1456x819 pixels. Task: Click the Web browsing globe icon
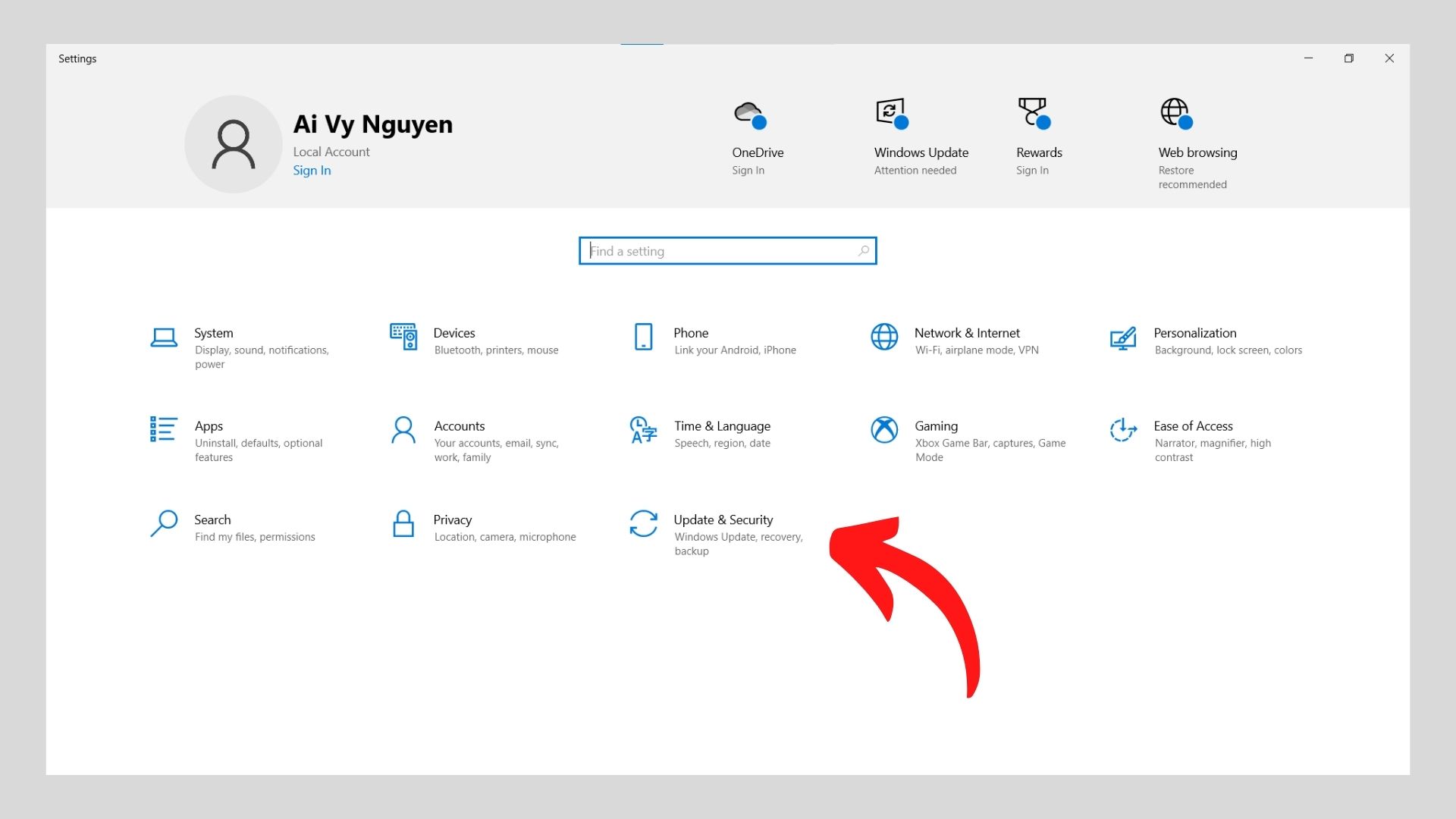click(x=1176, y=114)
